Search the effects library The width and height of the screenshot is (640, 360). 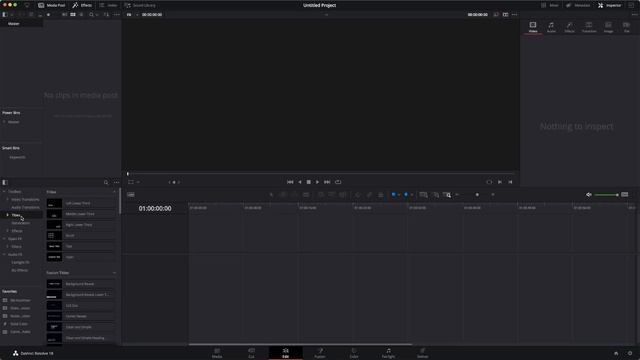coord(106,182)
